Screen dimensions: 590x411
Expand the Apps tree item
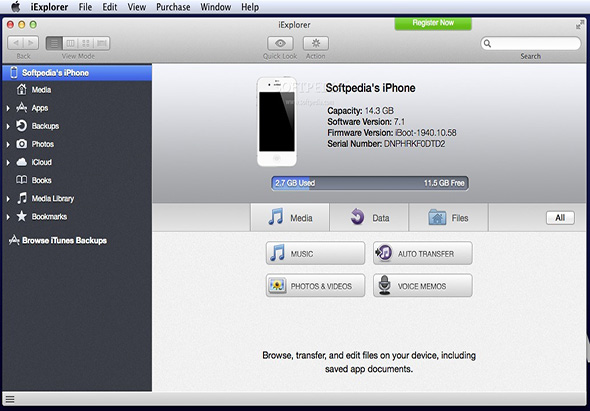coord(8,108)
